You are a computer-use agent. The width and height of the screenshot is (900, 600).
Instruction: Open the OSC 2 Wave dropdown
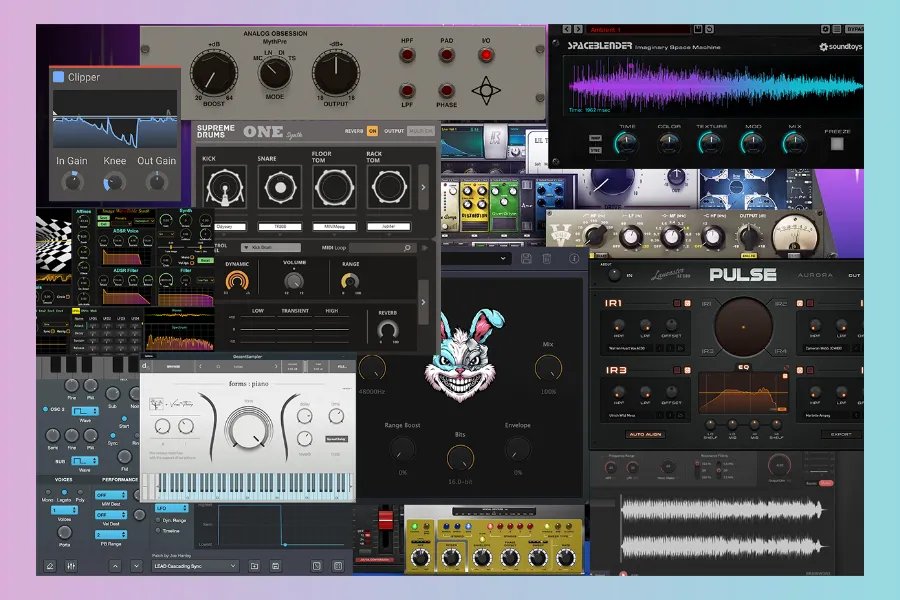click(x=85, y=411)
